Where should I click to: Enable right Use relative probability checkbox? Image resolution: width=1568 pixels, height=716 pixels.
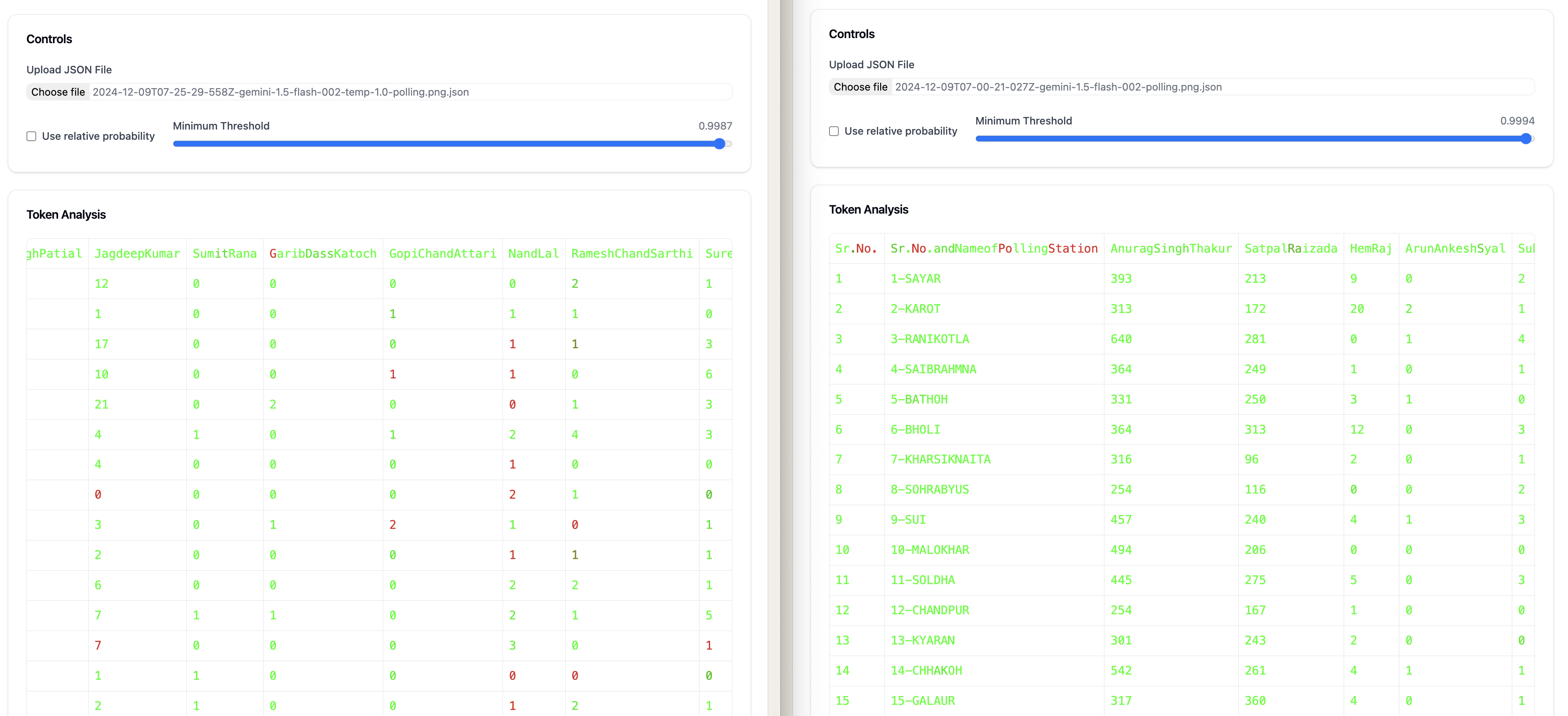click(x=834, y=131)
